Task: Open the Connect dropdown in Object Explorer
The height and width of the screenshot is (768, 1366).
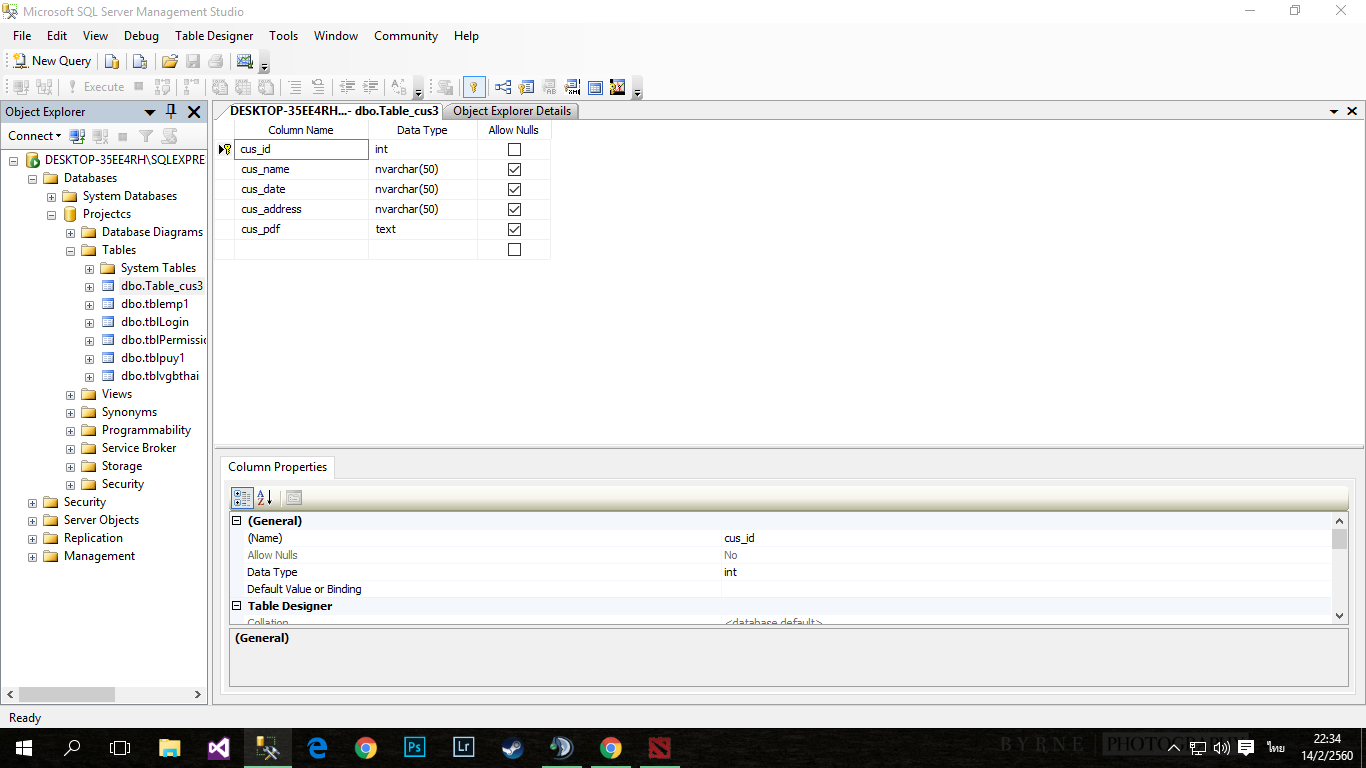Action: click(35, 136)
